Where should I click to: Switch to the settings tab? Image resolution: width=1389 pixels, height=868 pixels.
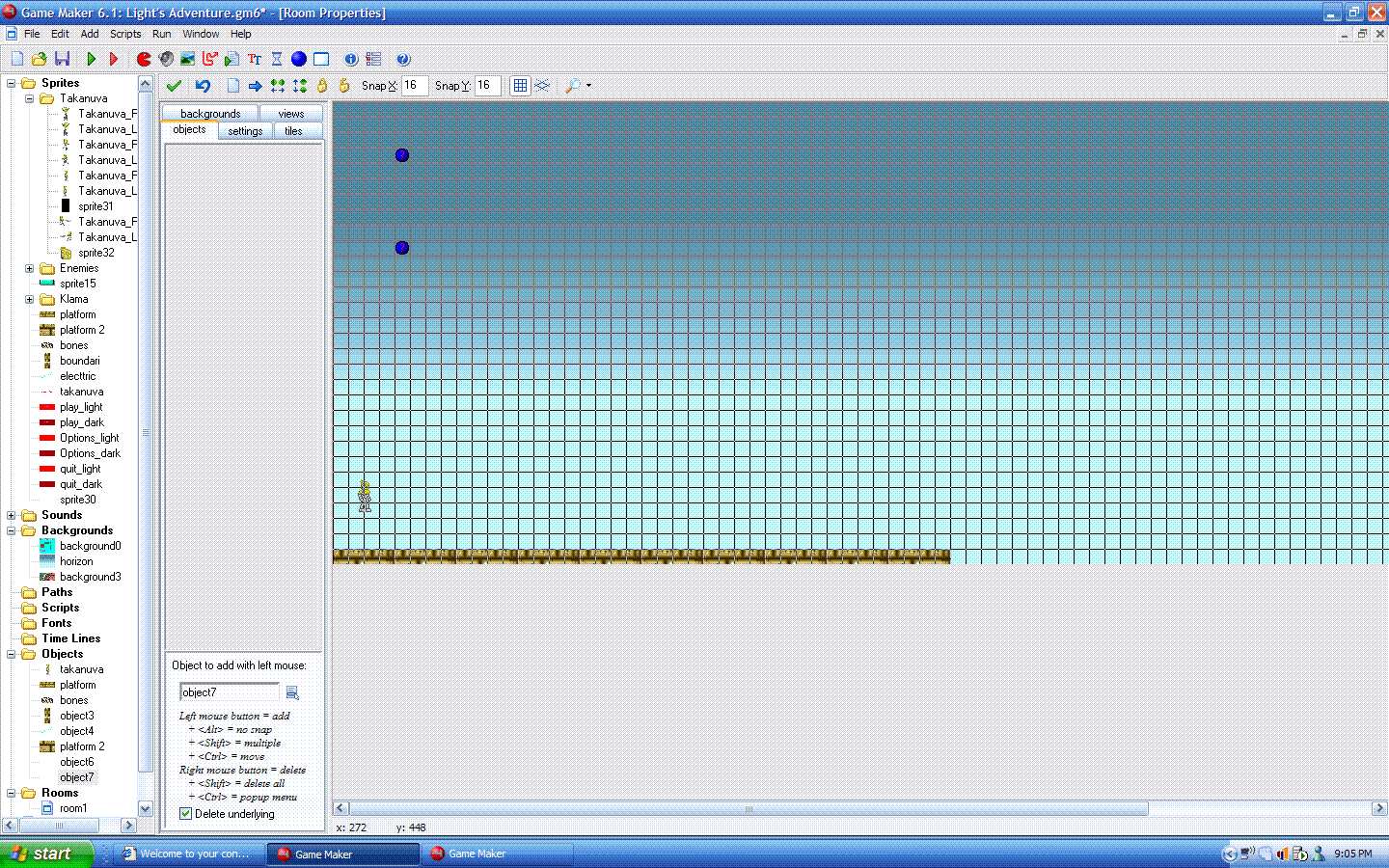click(245, 131)
